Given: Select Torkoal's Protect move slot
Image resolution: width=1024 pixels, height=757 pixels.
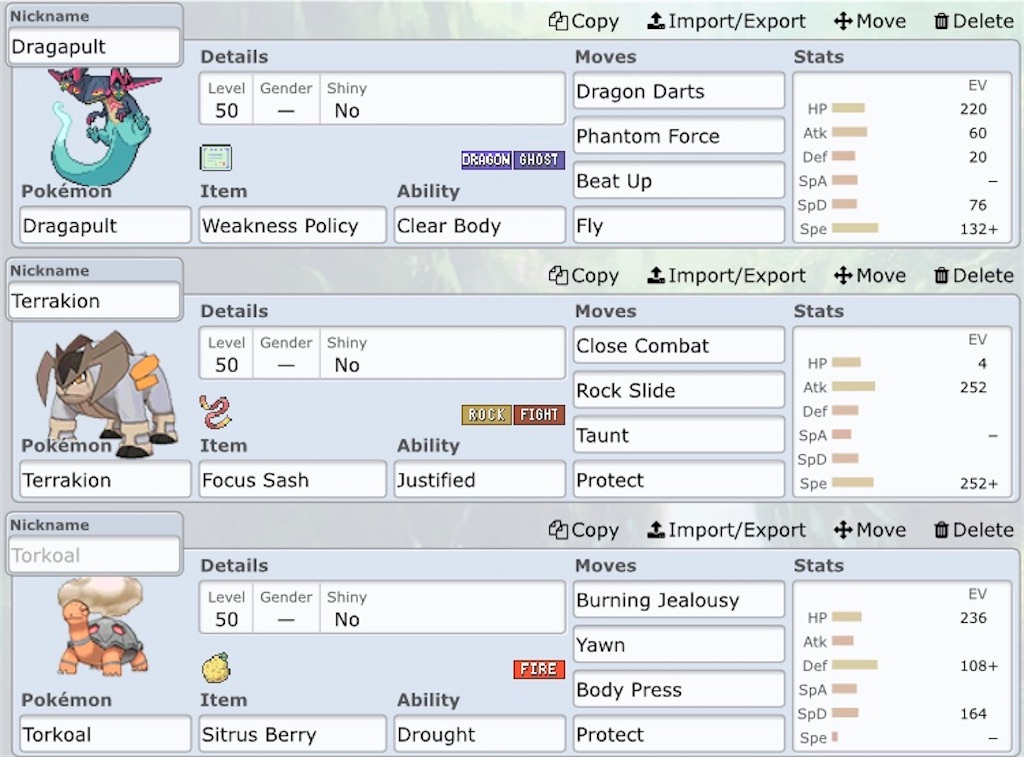Looking at the screenshot, I should (x=679, y=734).
